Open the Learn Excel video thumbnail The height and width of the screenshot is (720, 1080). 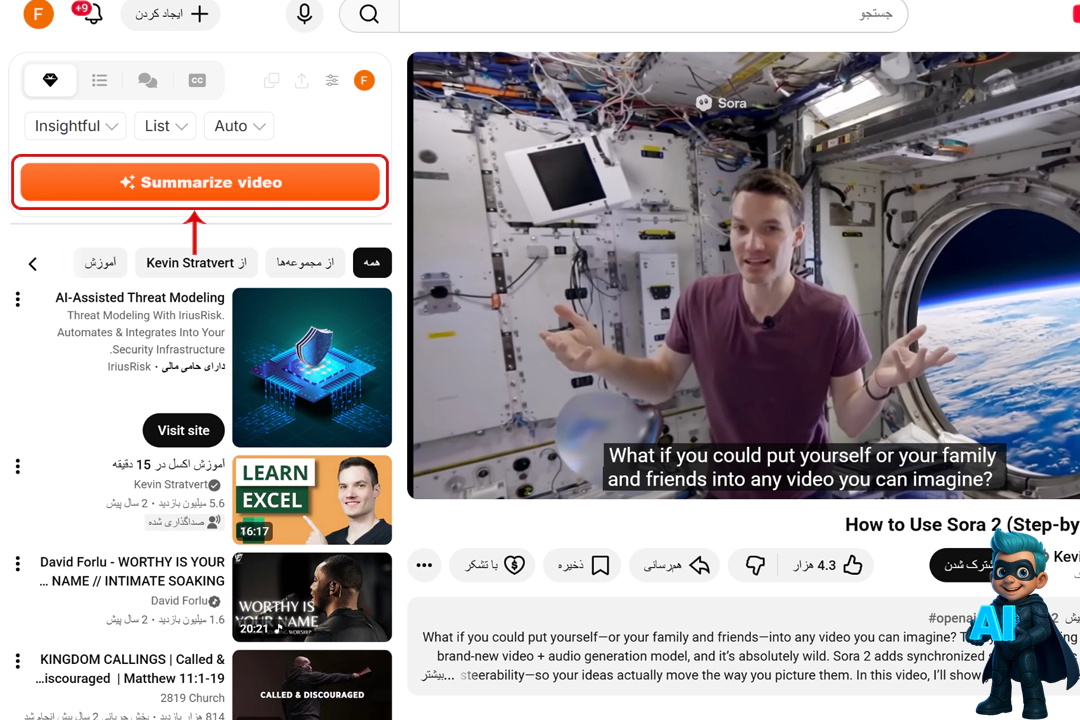[312, 500]
